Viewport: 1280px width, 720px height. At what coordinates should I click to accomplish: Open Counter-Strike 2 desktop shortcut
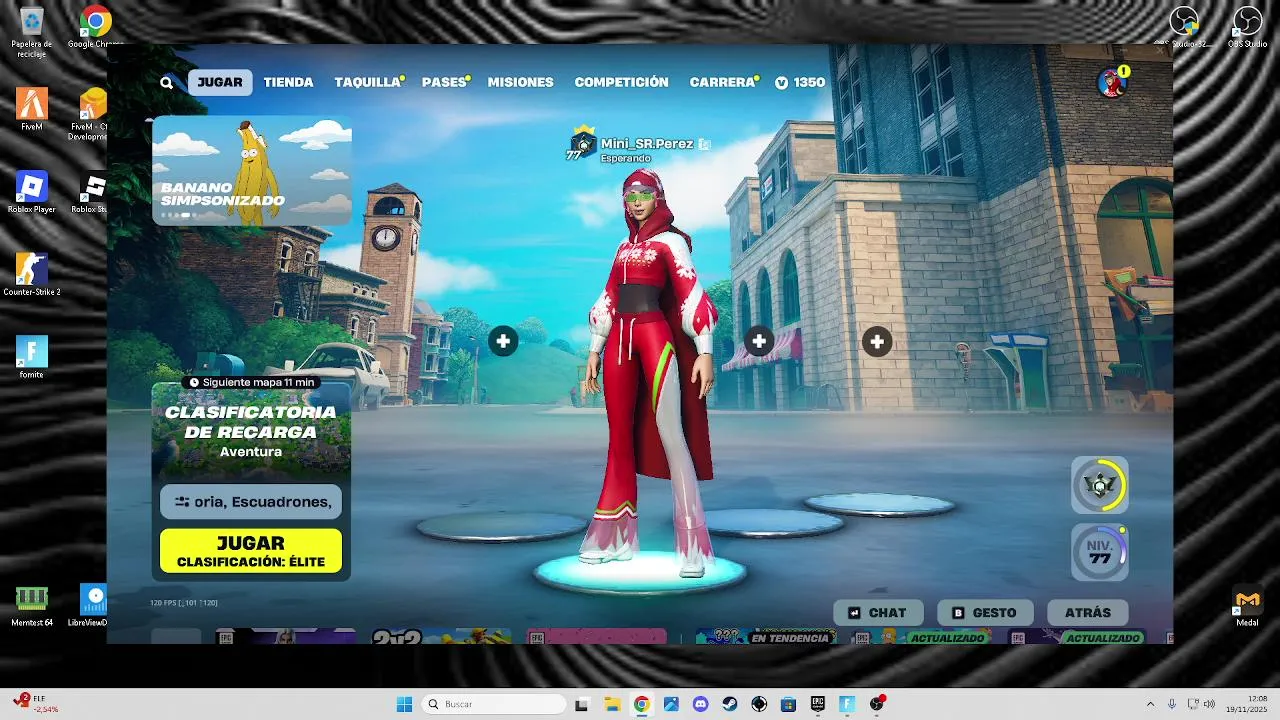32,275
